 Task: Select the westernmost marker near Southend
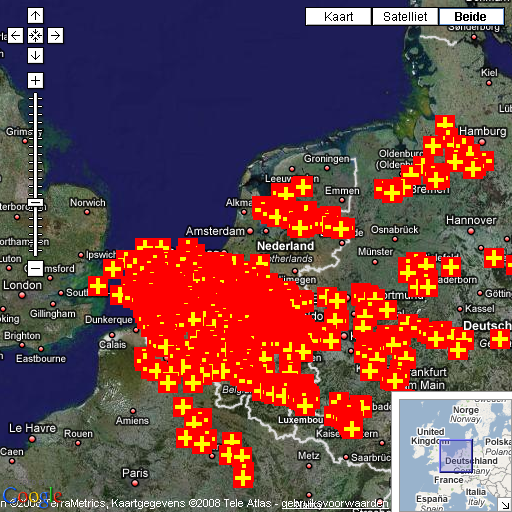(98, 286)
